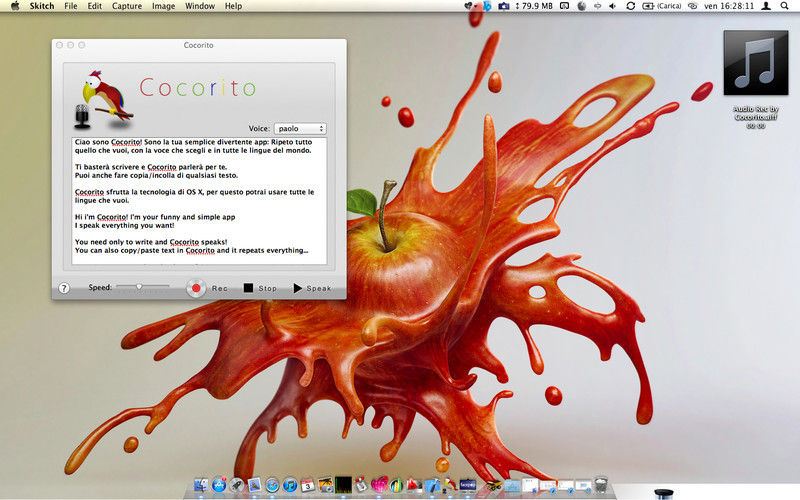The height and width of the screenshot is (500, 800).
Task: Click the circular sync arrows menu bar icon
Action: (631, 6)
